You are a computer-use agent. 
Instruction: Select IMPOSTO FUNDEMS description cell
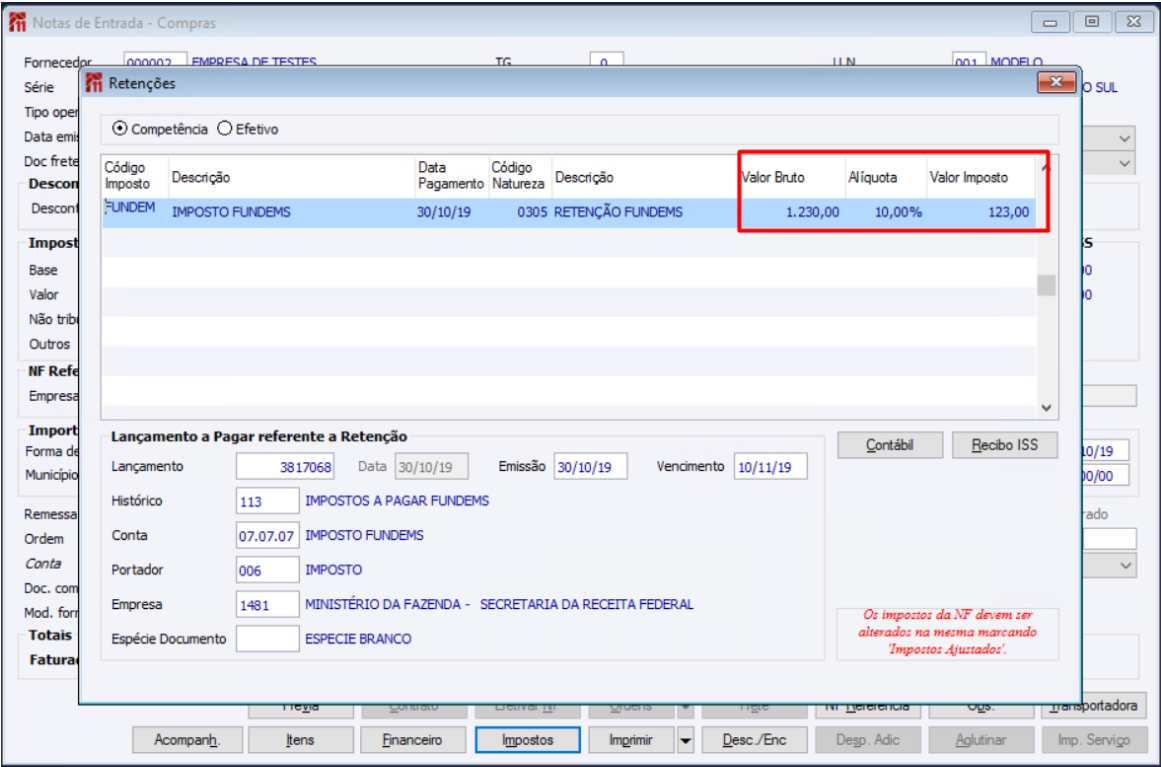292,212
